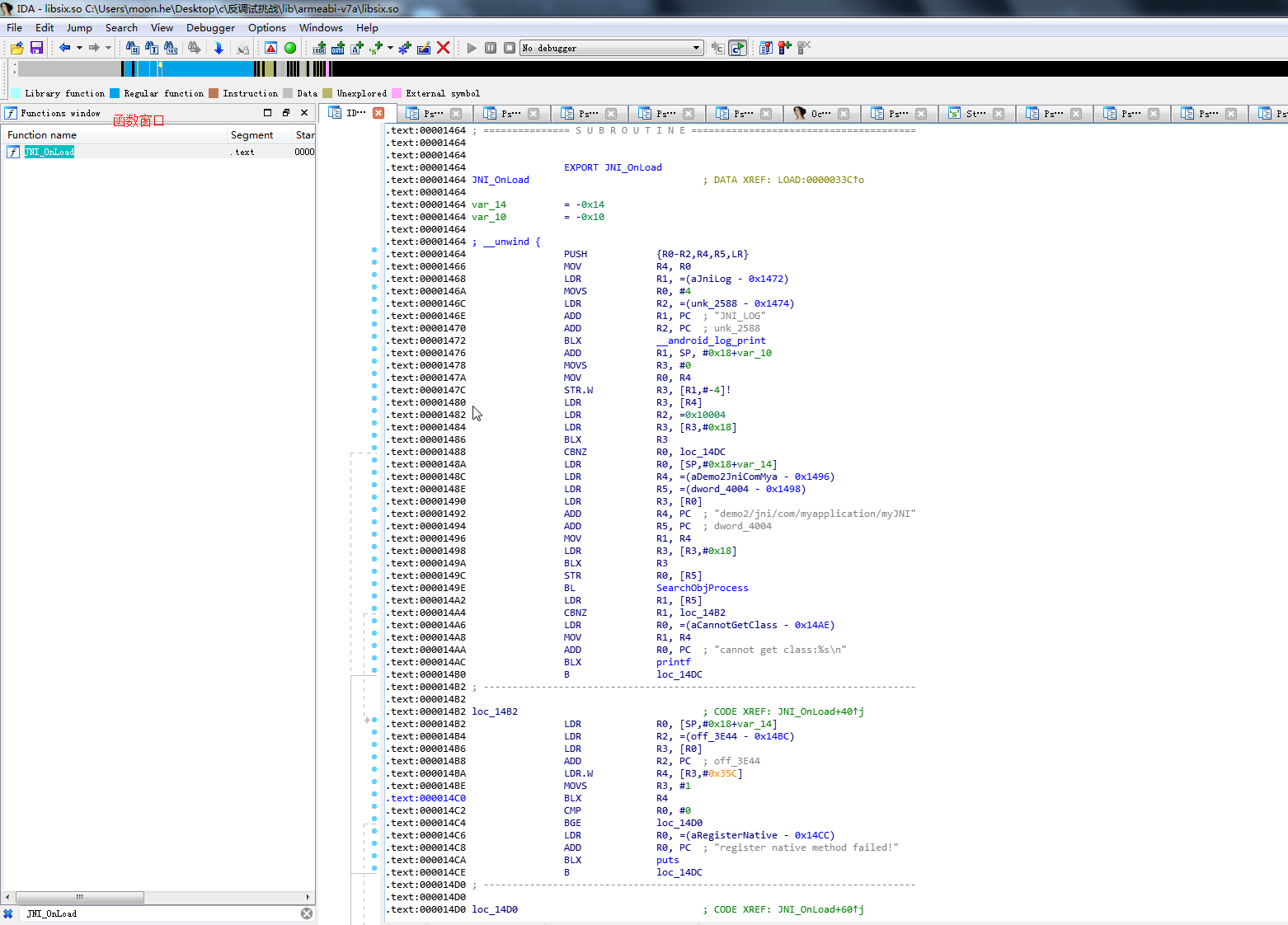1288x925 pixels.
Task: Open the back-navigation history dropdown arrow
Action: pyautogui.click(x=79, y=48)
